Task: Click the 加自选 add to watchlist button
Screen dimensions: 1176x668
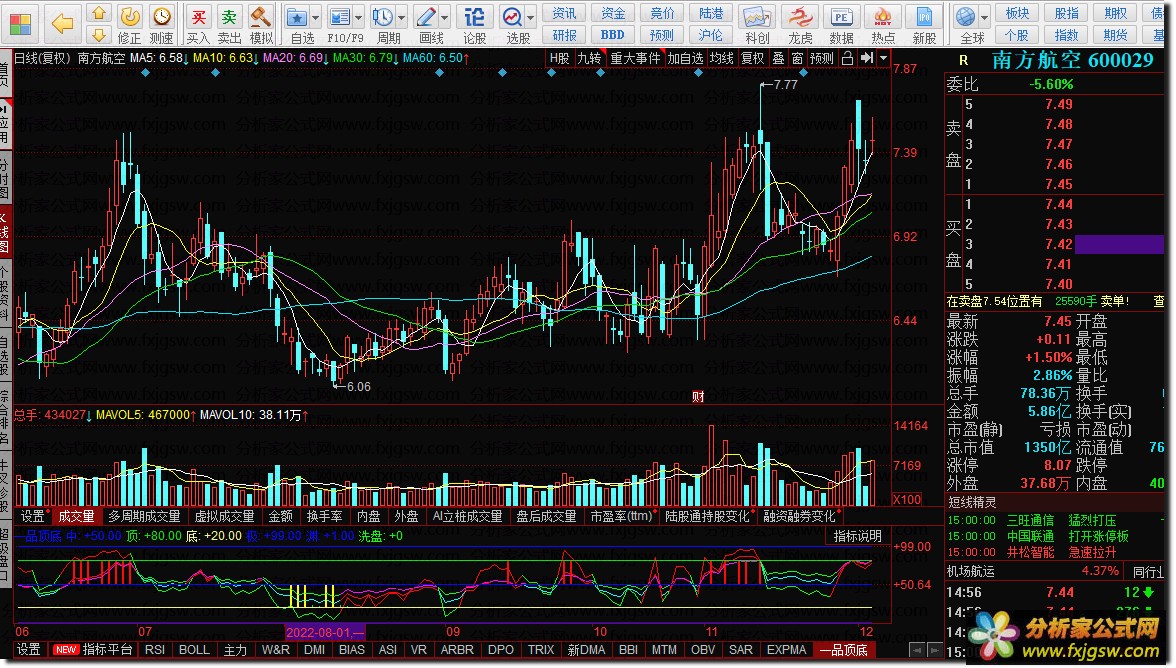Action: [686, 58]
